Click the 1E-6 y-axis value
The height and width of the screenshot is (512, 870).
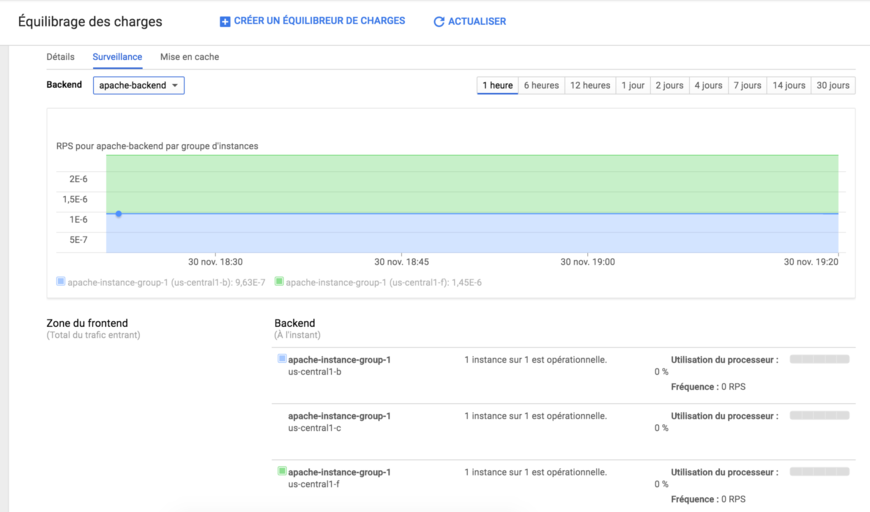click(x=78, y=220)
